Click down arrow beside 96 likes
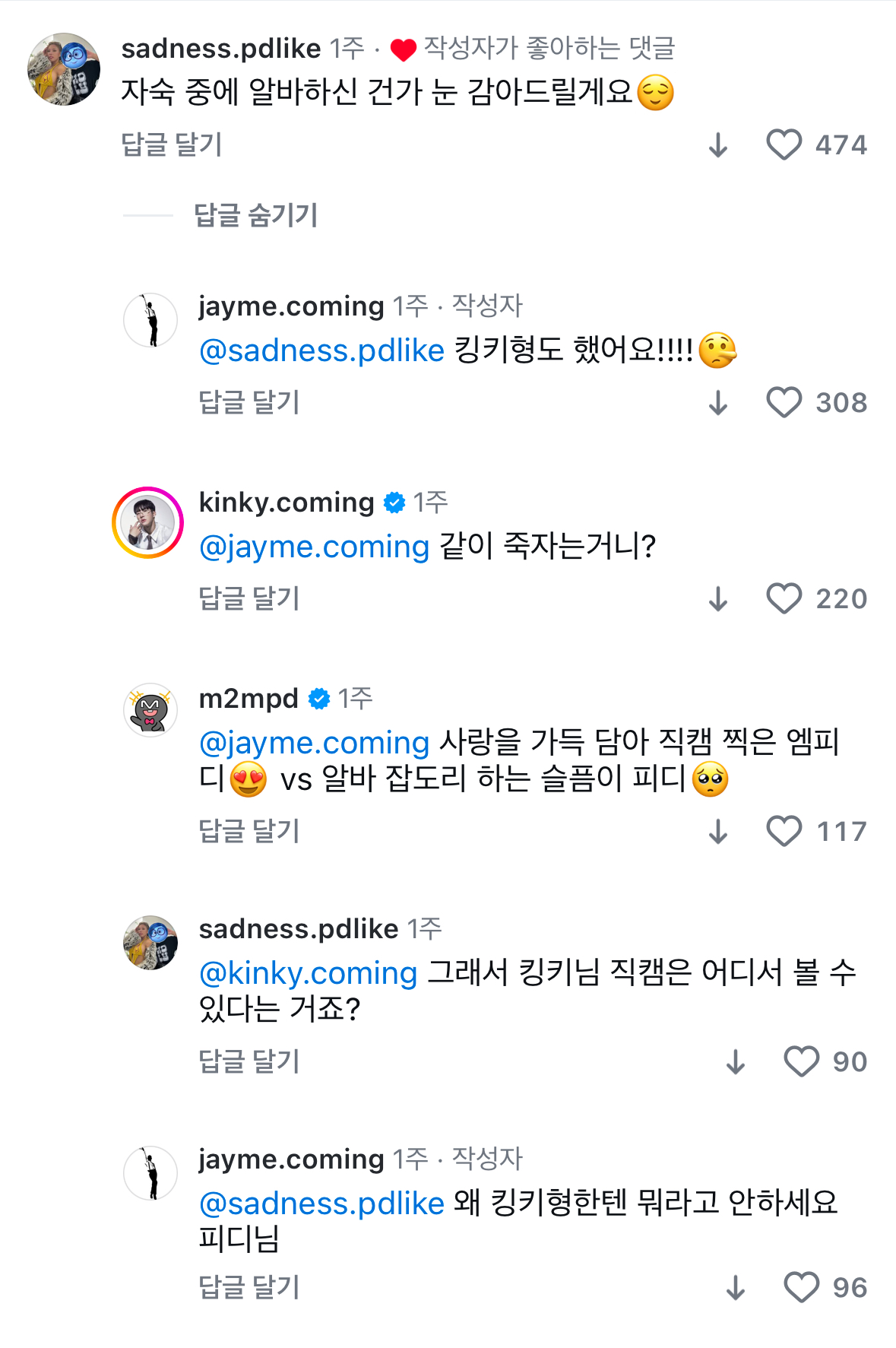Viewport: 896px width, 1348px height. point(736,1287)
